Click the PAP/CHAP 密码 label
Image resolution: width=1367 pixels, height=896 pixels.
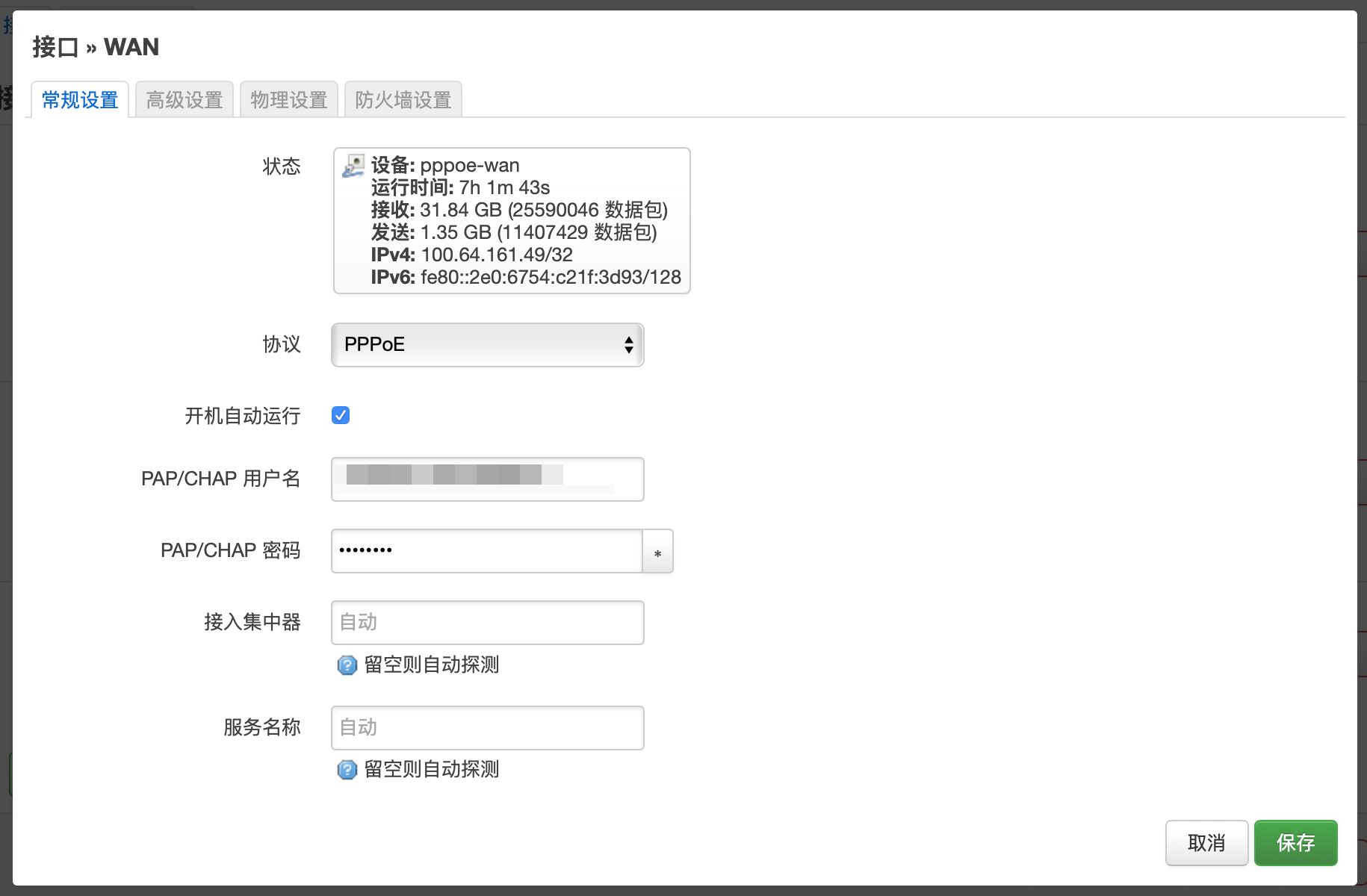(231, 550)
